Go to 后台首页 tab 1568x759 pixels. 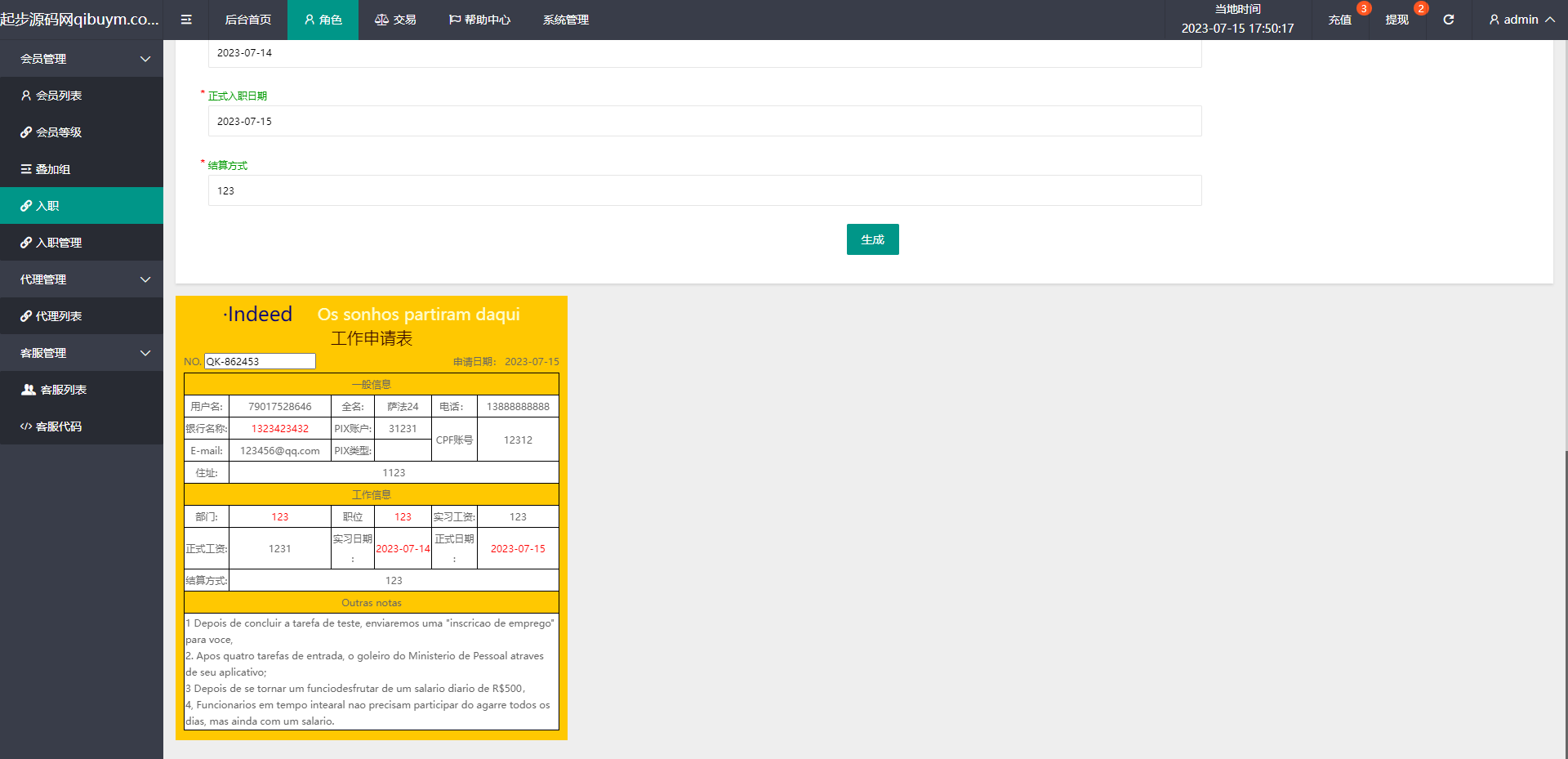tap(248, 20)
